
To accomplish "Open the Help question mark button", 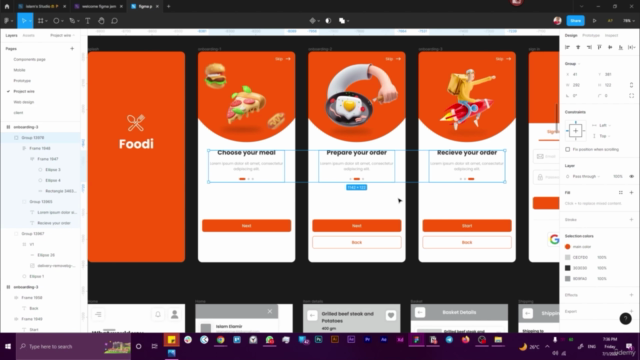I will [625, 318].
